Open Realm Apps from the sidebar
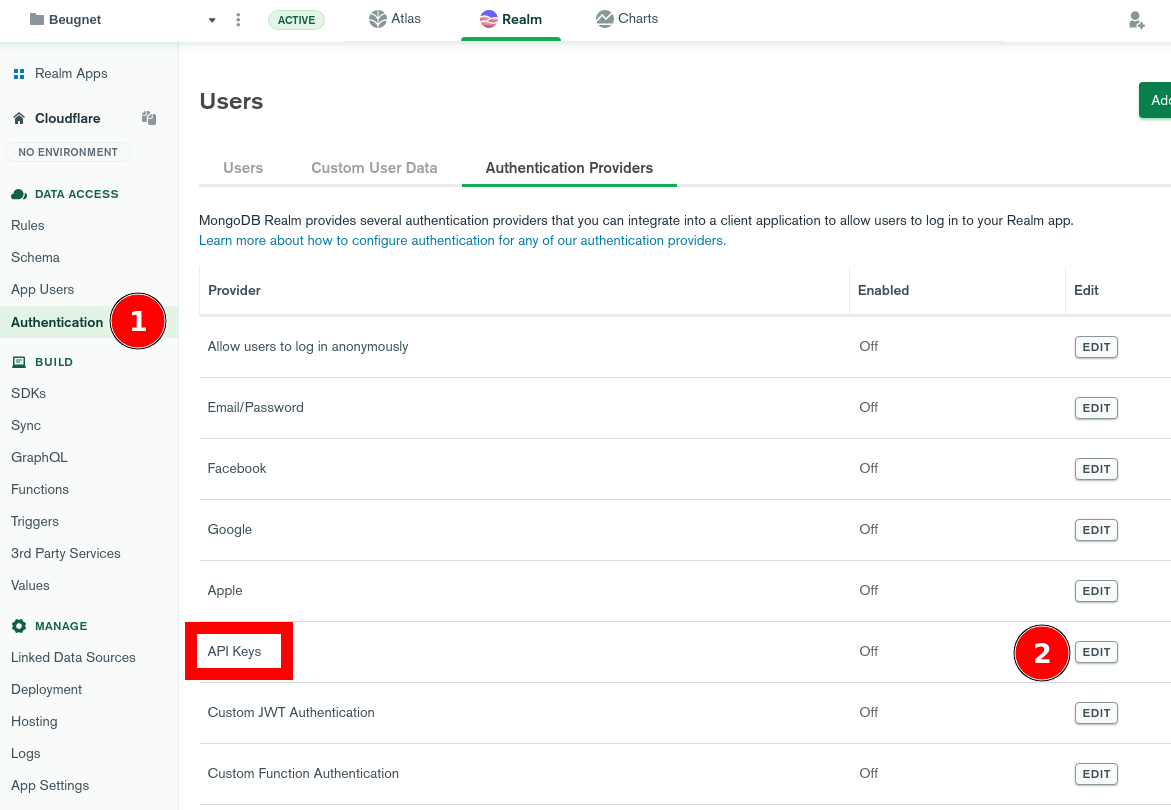The height and width of the screenshot is (810, 1171). (x=71, y=73)
